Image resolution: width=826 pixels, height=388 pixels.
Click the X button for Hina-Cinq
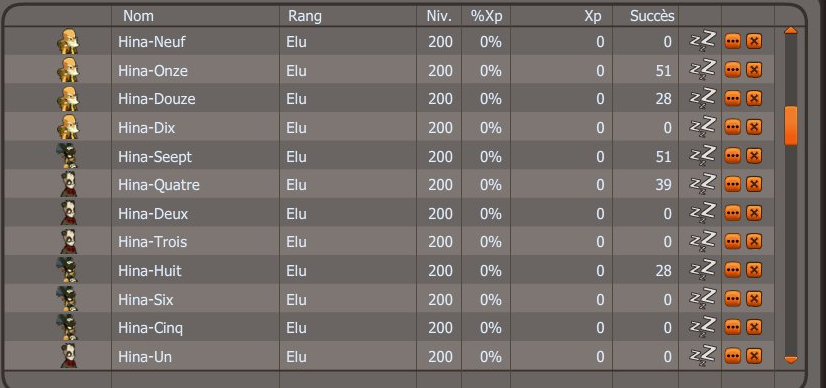pyautogui.click(x=754, y=327)
